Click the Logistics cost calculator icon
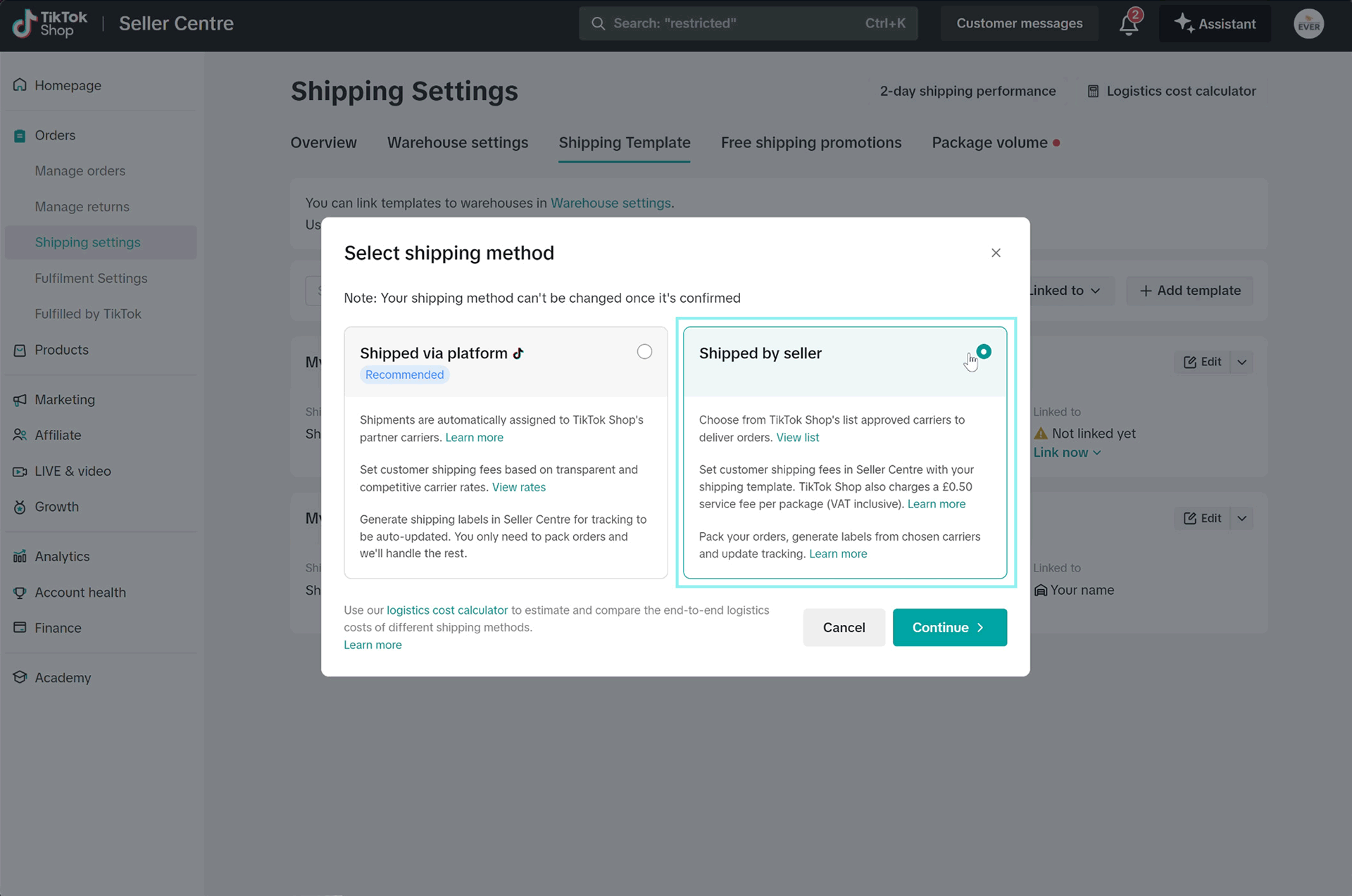 [x=1093, y=92]
